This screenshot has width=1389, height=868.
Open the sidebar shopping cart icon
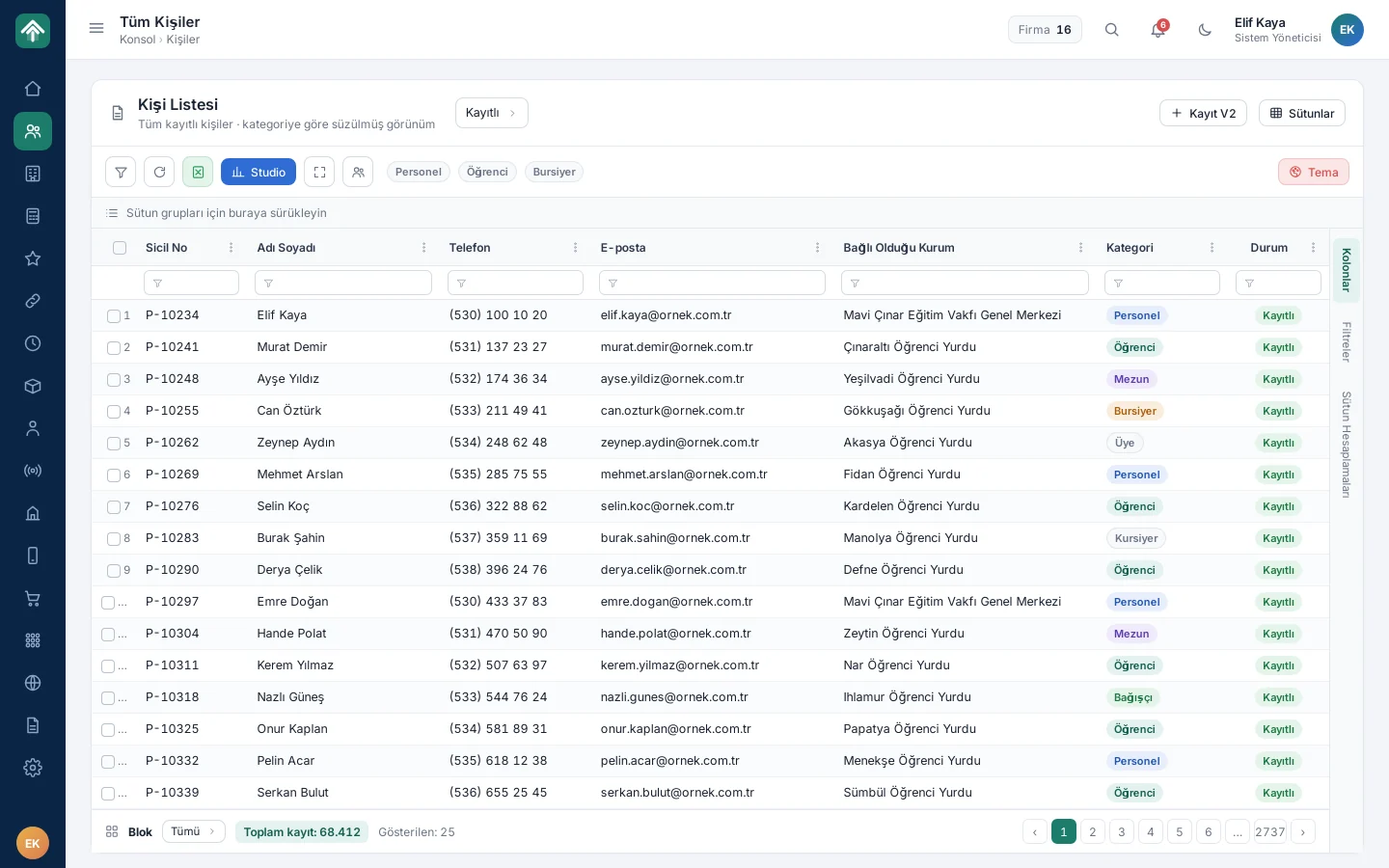33,598
